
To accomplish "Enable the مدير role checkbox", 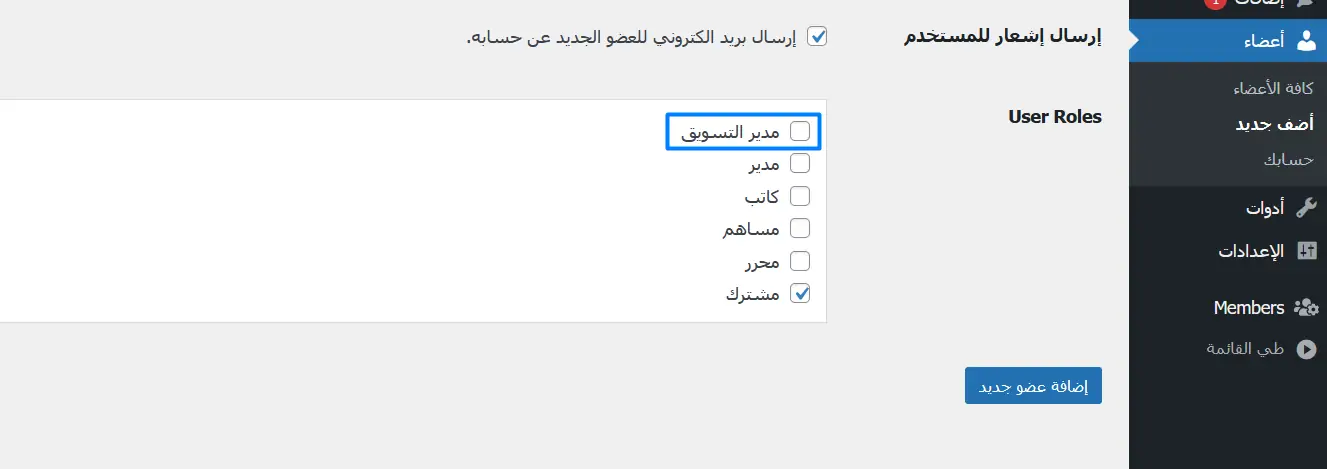I will point(800,163).
